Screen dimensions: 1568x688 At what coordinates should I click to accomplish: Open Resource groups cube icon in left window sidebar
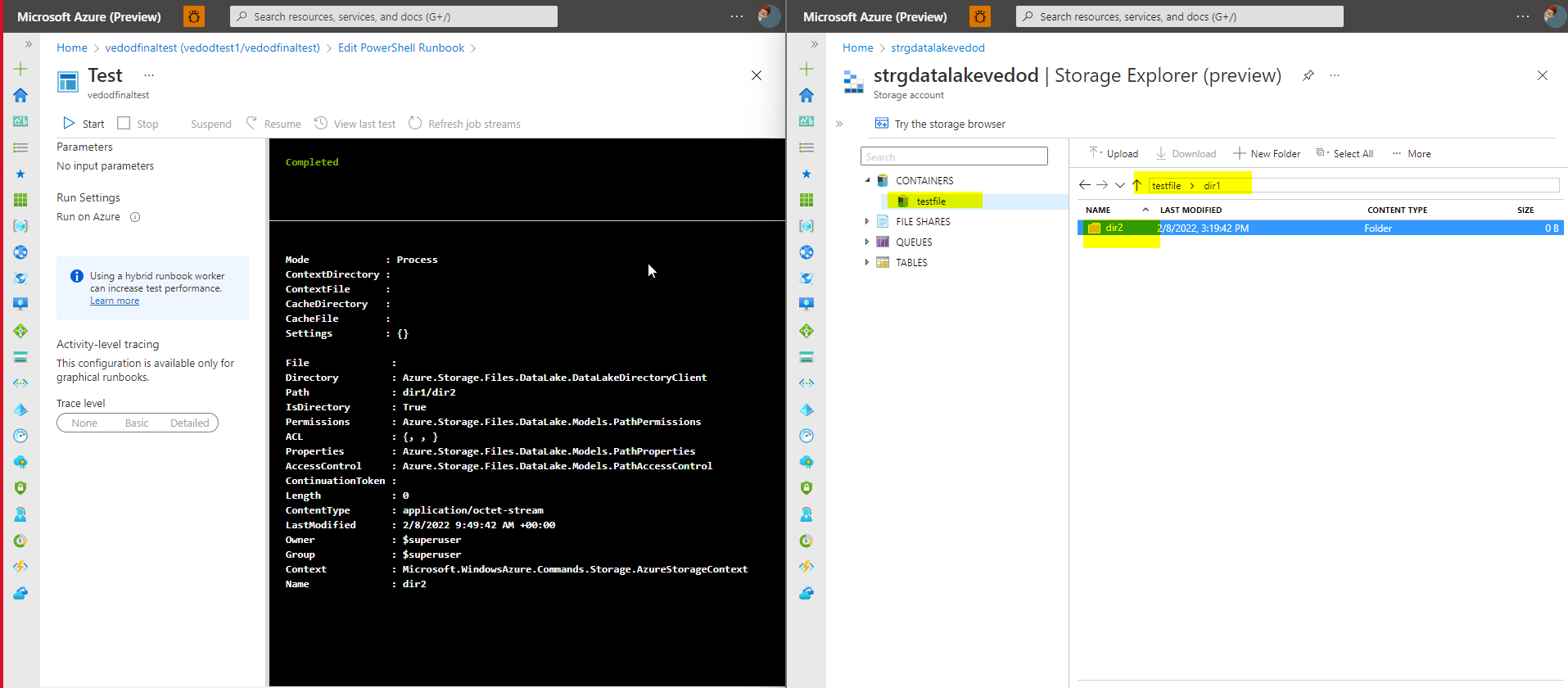pyautogui.click(x=20, y=226)
